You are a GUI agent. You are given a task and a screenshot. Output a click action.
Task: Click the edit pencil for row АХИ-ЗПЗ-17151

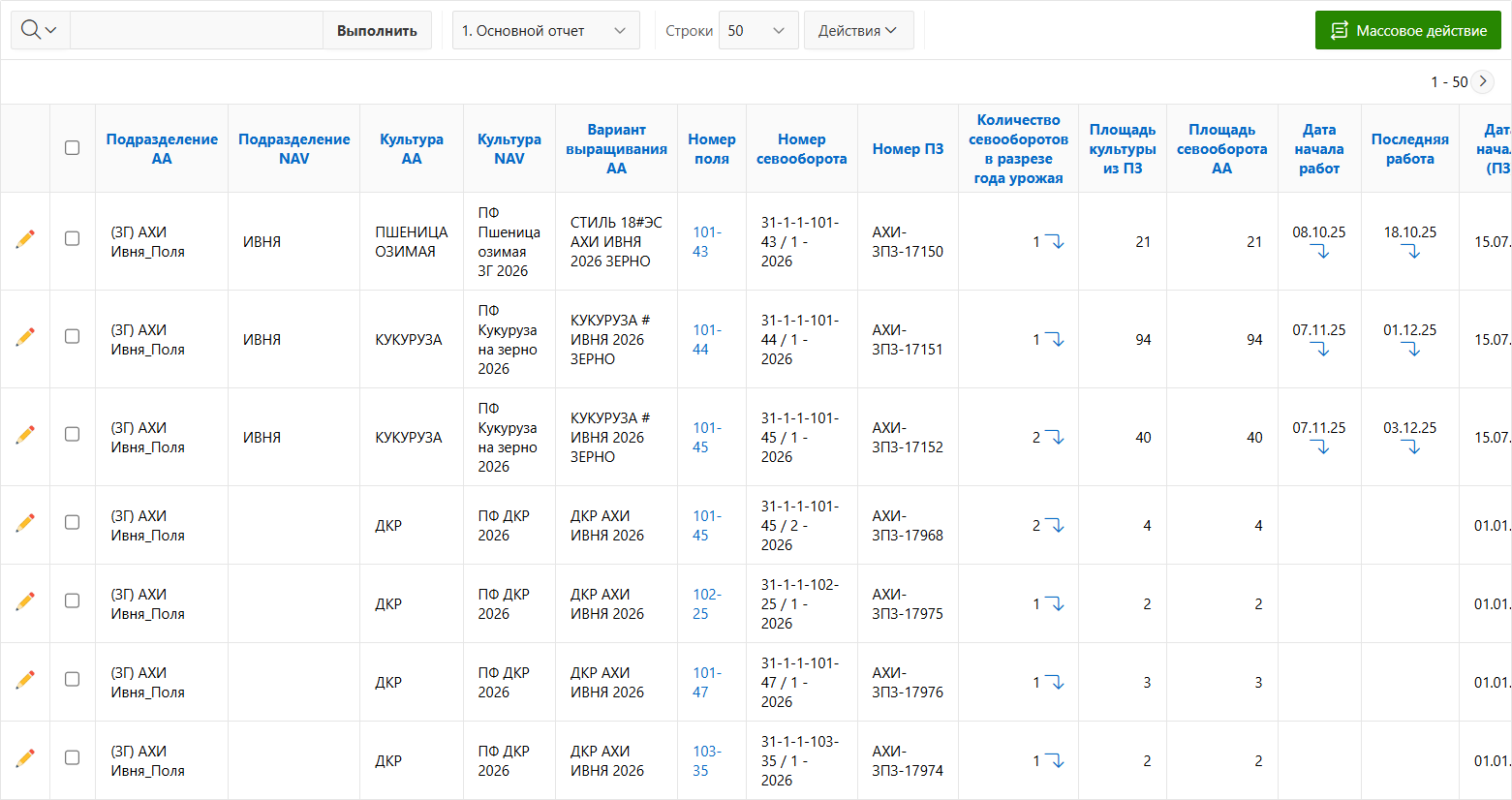[25, 337]
